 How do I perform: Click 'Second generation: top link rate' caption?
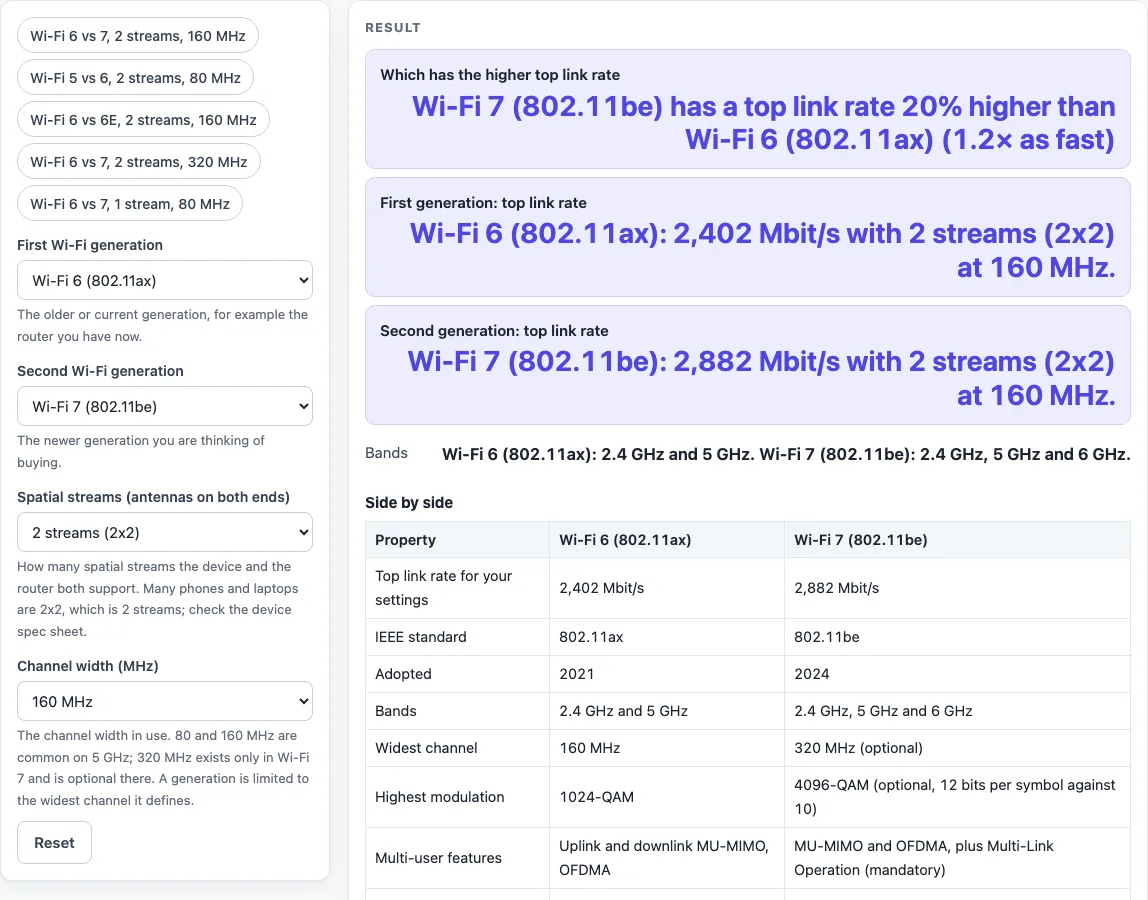coord(494,331)
